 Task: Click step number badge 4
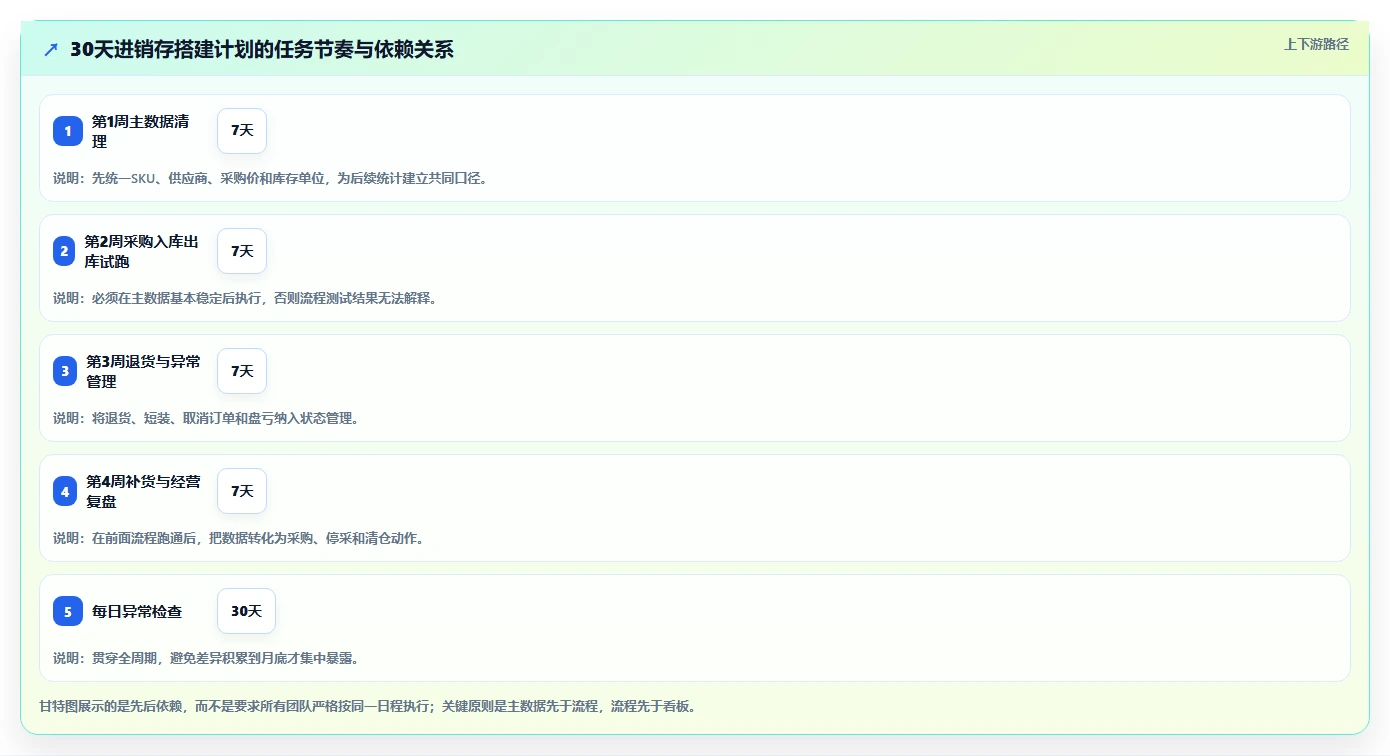[65, 491]
